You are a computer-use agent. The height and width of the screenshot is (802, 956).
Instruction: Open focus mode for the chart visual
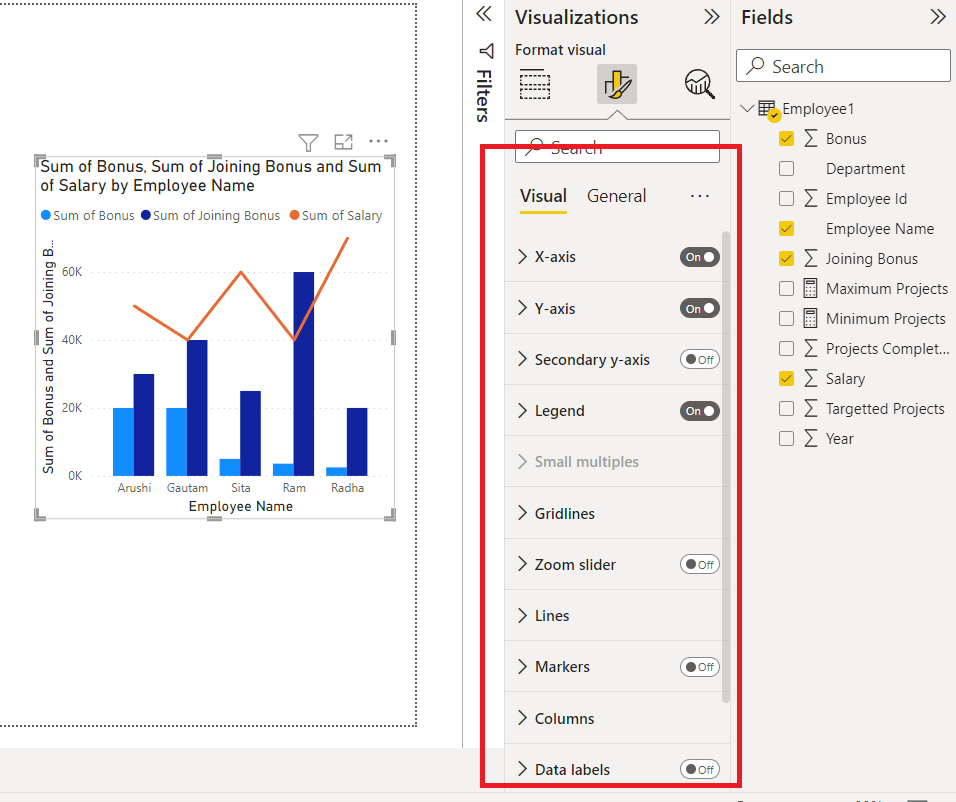point(343,143)
